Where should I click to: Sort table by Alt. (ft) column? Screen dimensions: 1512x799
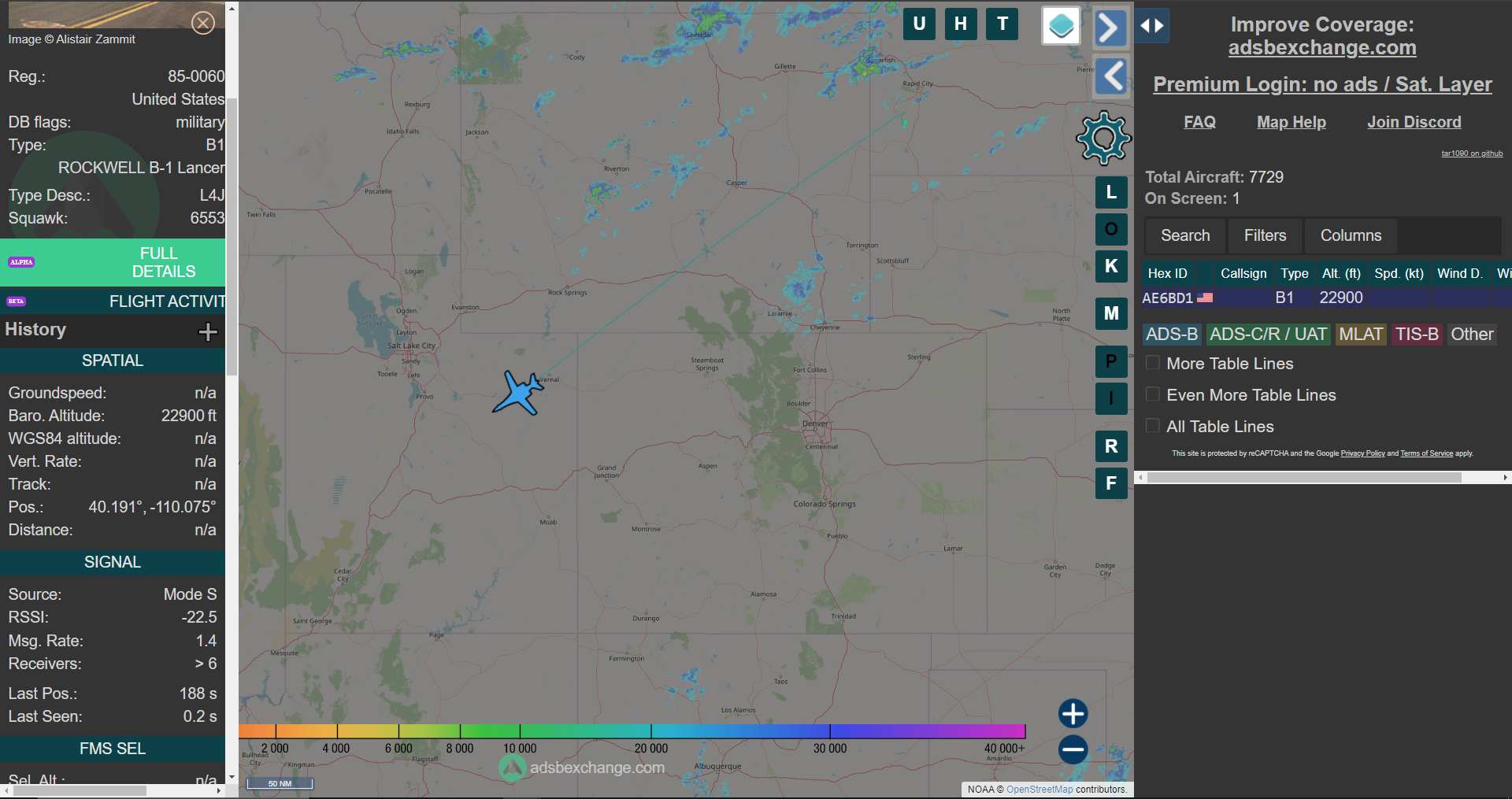click(1341, 273)
